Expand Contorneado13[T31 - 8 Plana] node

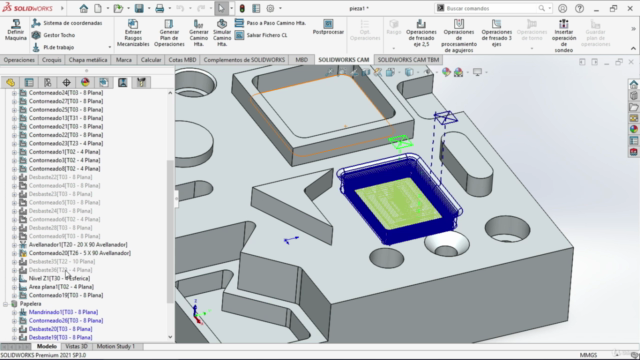pyautogui.click(x=14, y=118)
